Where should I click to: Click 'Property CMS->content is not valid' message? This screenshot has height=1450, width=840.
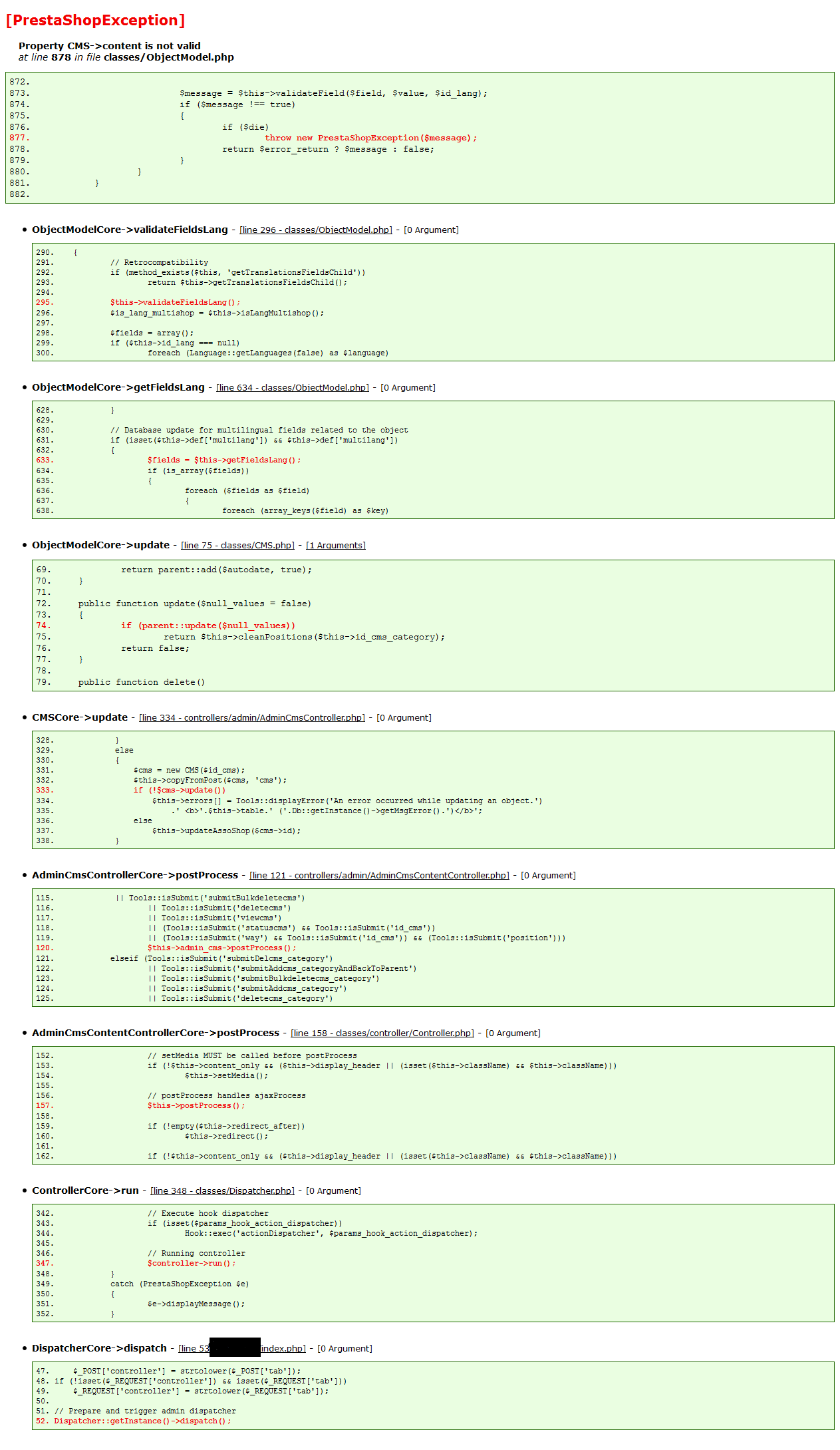pos(110,46)
